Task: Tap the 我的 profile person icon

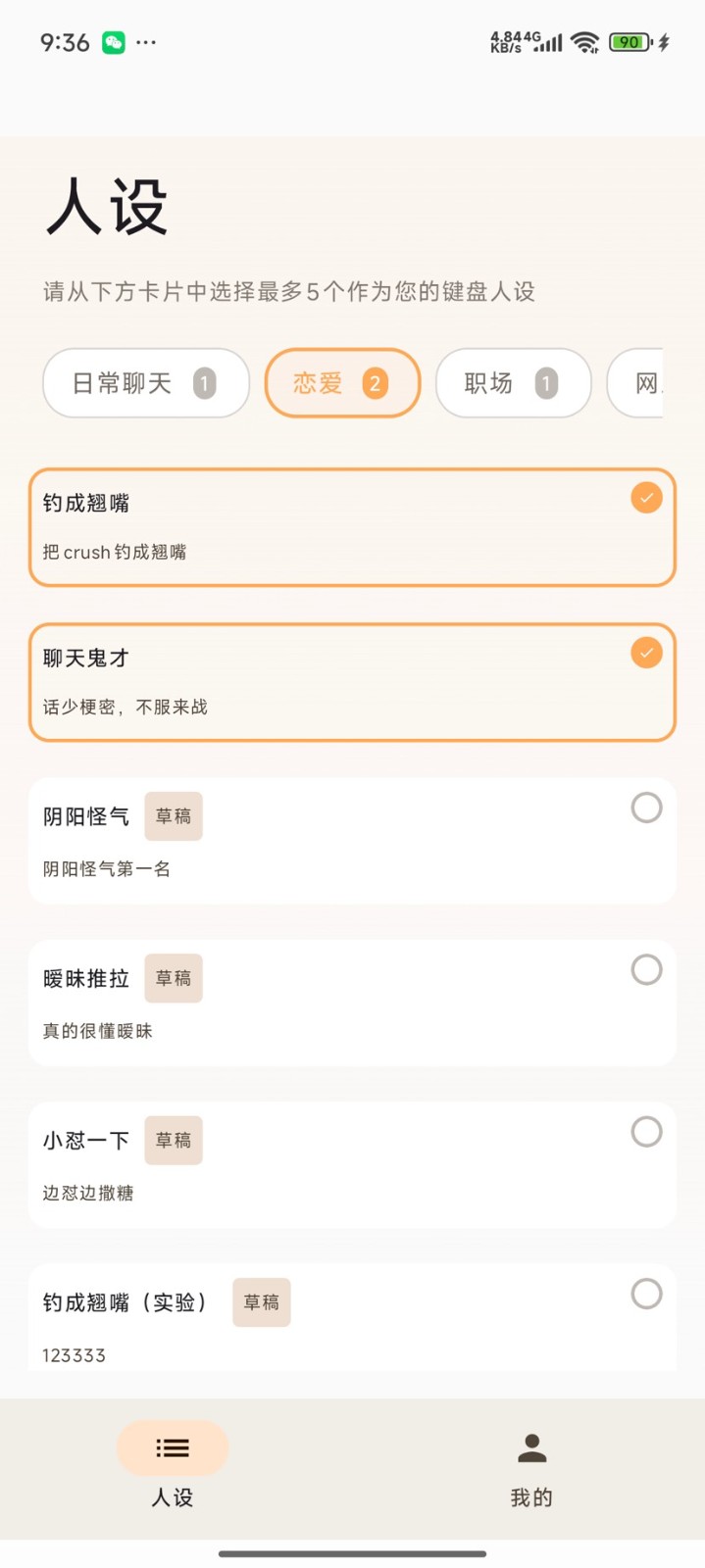Action: click(x=530, y=1447)
